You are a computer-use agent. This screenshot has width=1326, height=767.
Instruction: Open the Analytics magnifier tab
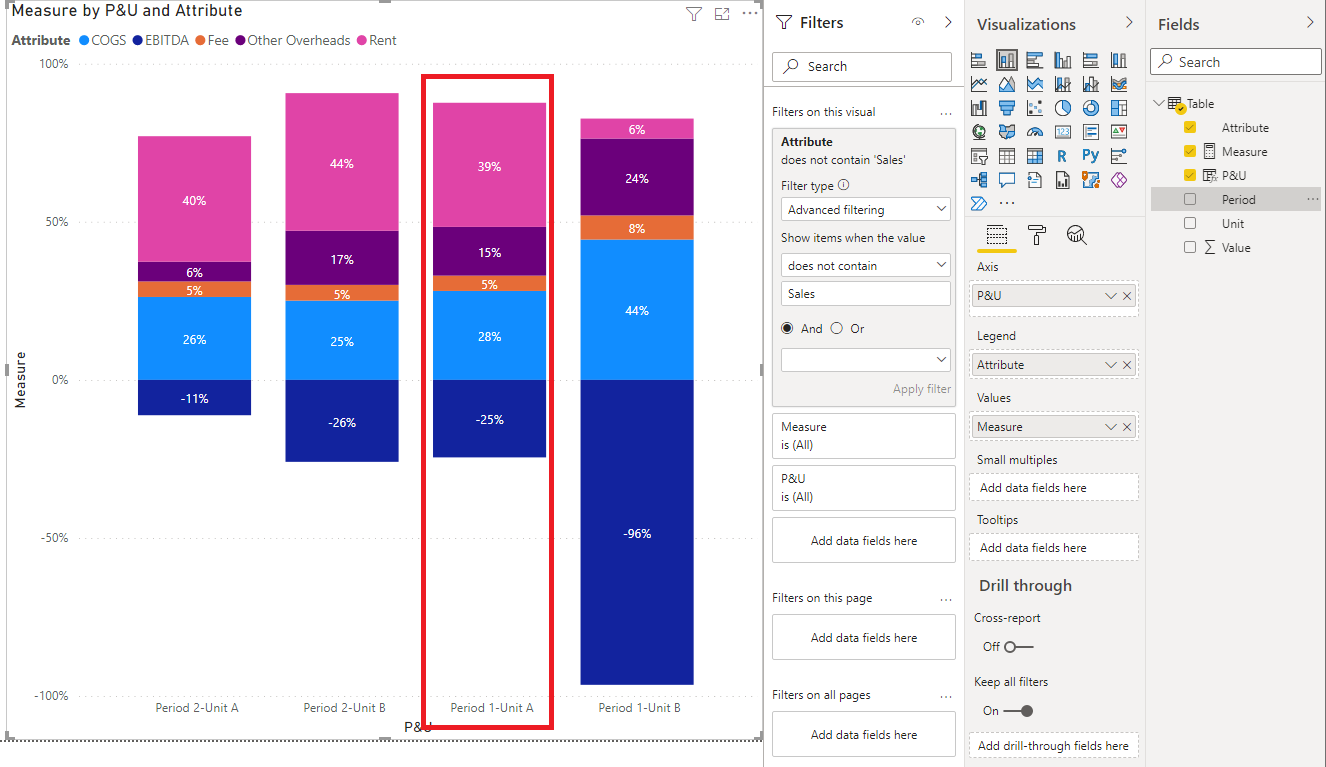tap(1077, 235)
